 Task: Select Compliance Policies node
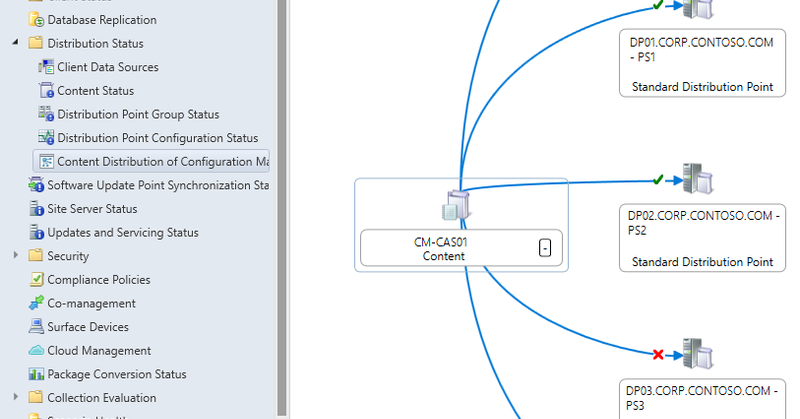[99, 280]
